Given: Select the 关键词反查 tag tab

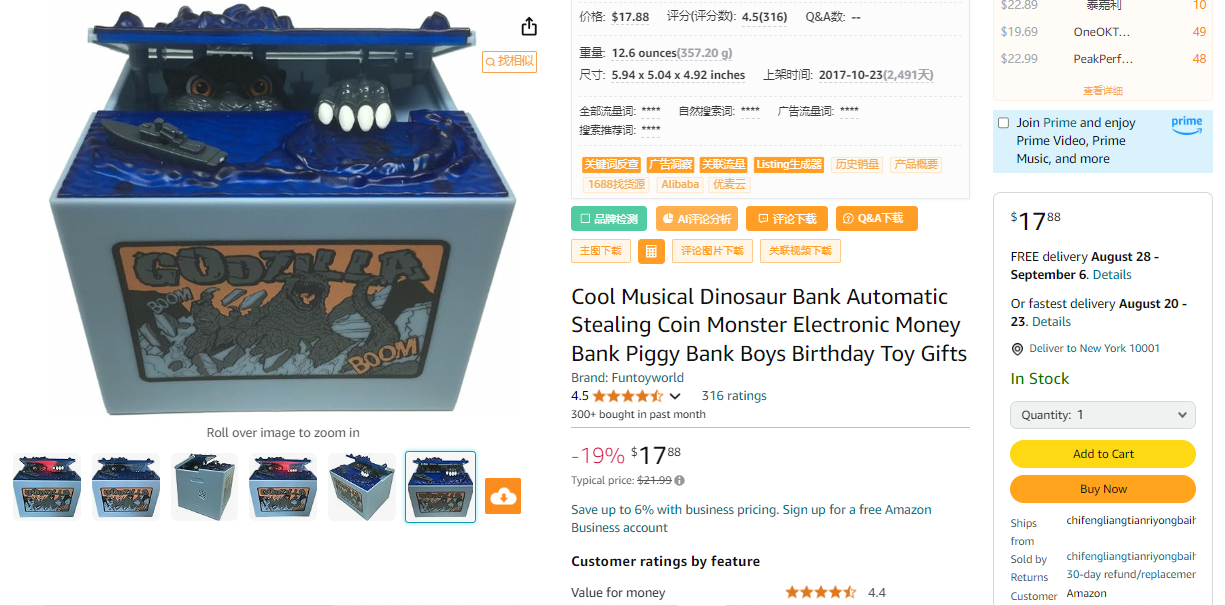Looking at the screenshot, I should [x=611, y=165].
